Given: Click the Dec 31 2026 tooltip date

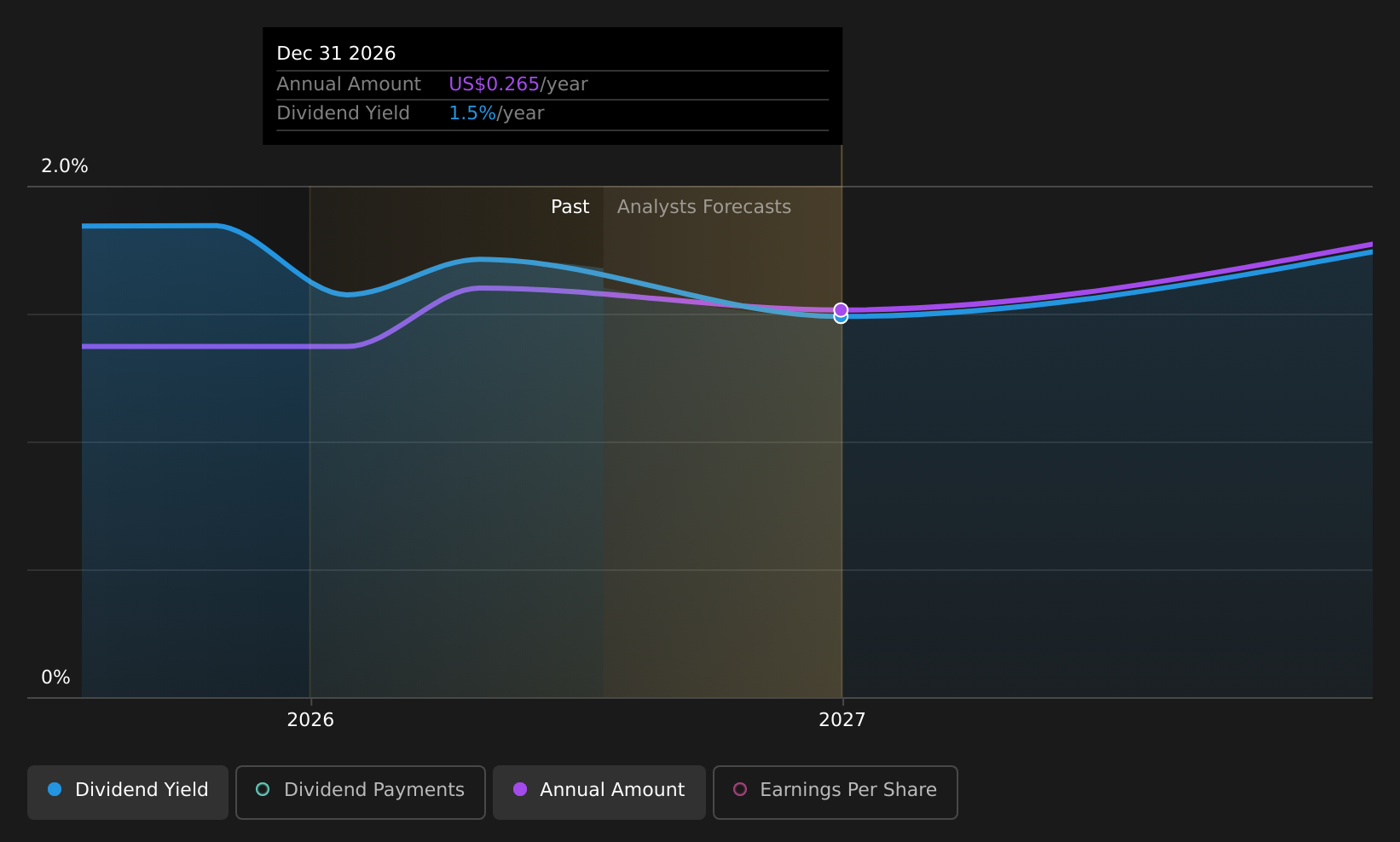Looking at the screenshot, I should [336, 54].
